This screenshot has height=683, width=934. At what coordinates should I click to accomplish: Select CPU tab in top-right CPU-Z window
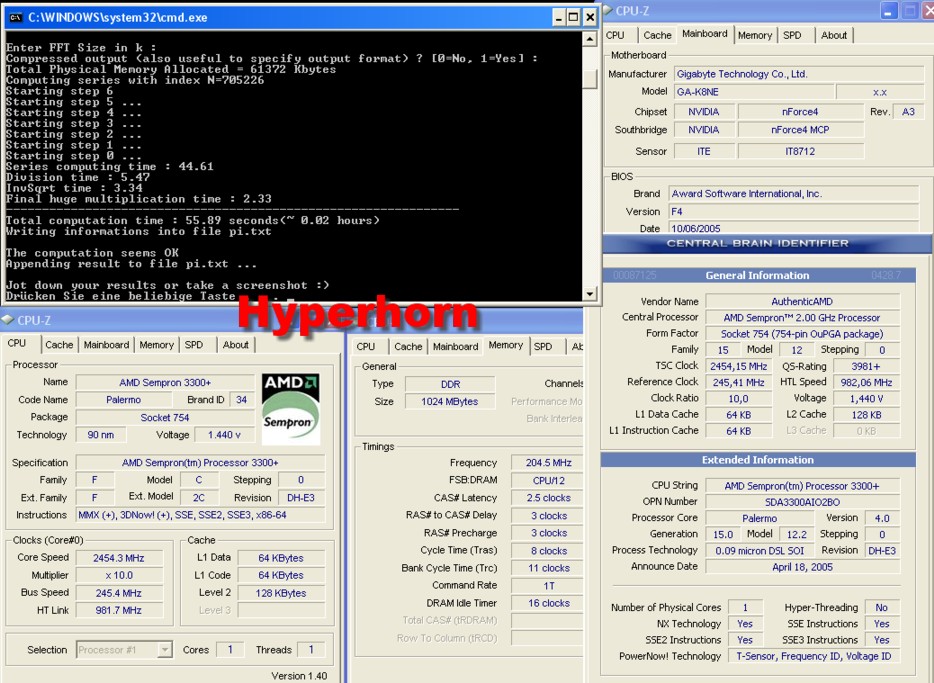615,35
